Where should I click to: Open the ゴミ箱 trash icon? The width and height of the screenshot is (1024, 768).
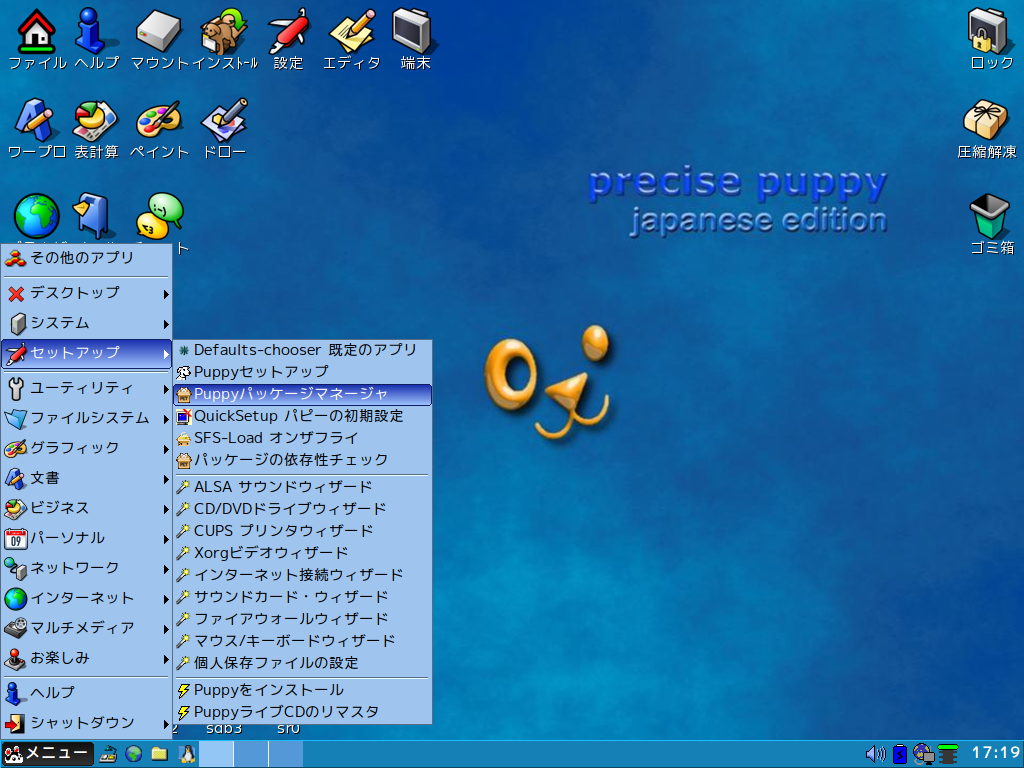pyautogui.click(x=989, y=216)
